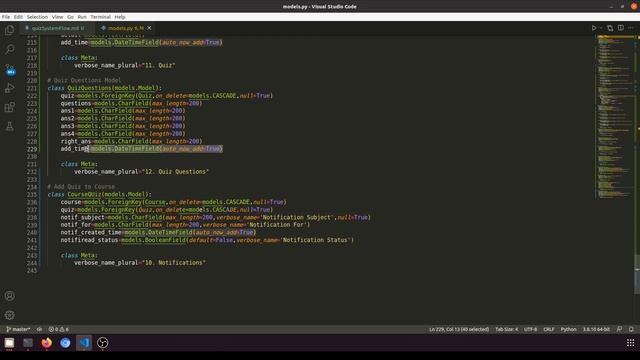The height and width of the screenshot is (360, 640).
Task: Open the Go menu
Action: (70, 17)
